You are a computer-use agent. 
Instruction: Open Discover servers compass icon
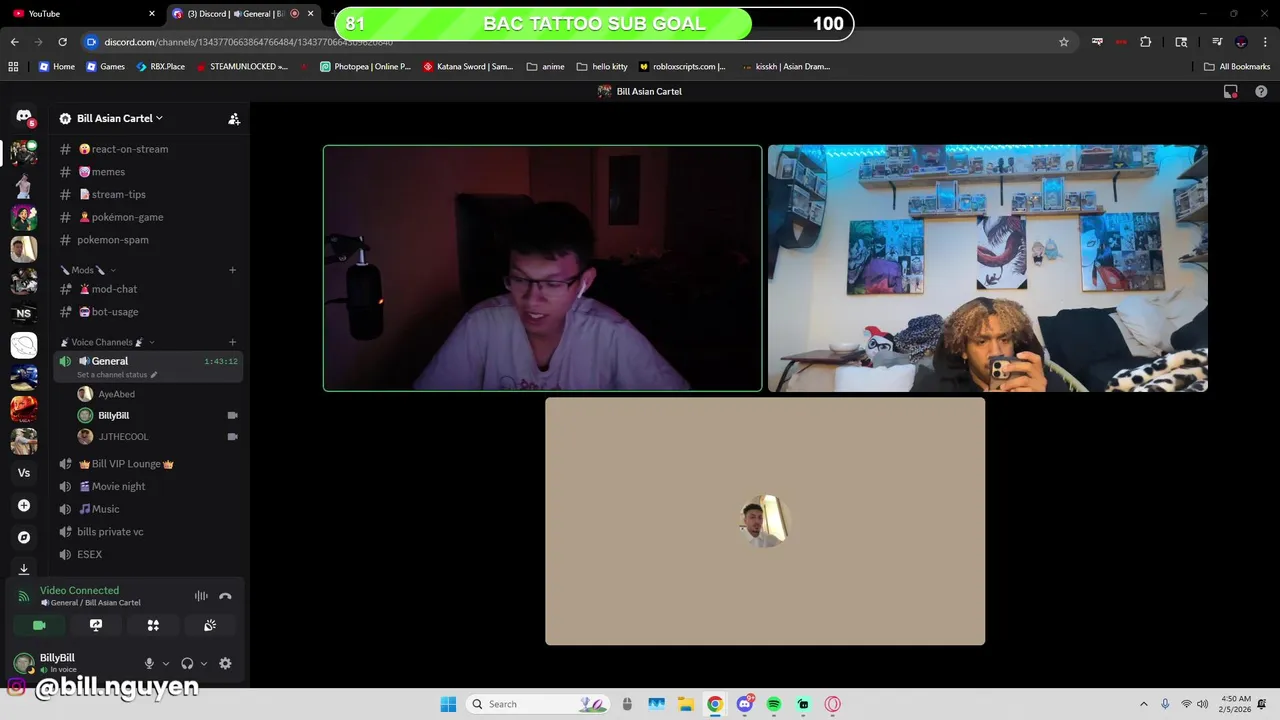pyautogui.click(x=24, y=537)
